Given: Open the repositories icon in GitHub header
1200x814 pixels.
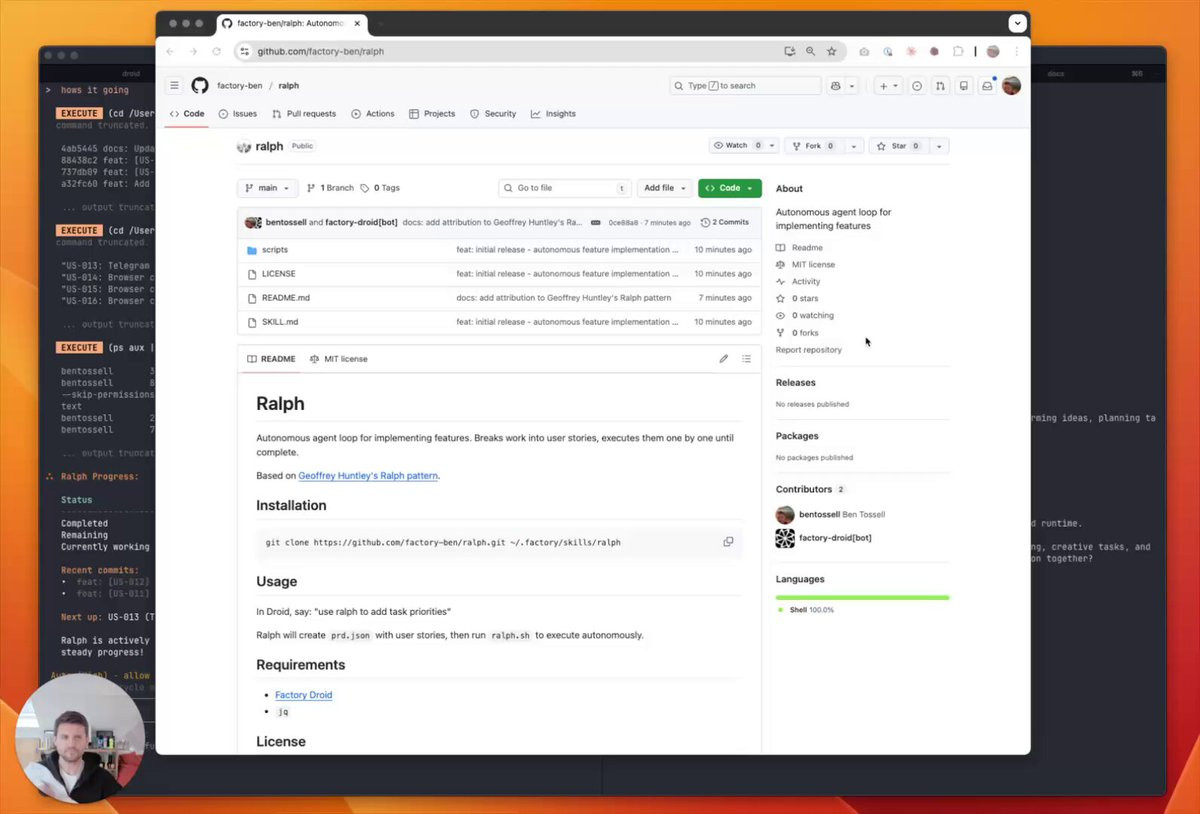Looking at the screenshot, I should pyautogui.click(x=964, y=86).
